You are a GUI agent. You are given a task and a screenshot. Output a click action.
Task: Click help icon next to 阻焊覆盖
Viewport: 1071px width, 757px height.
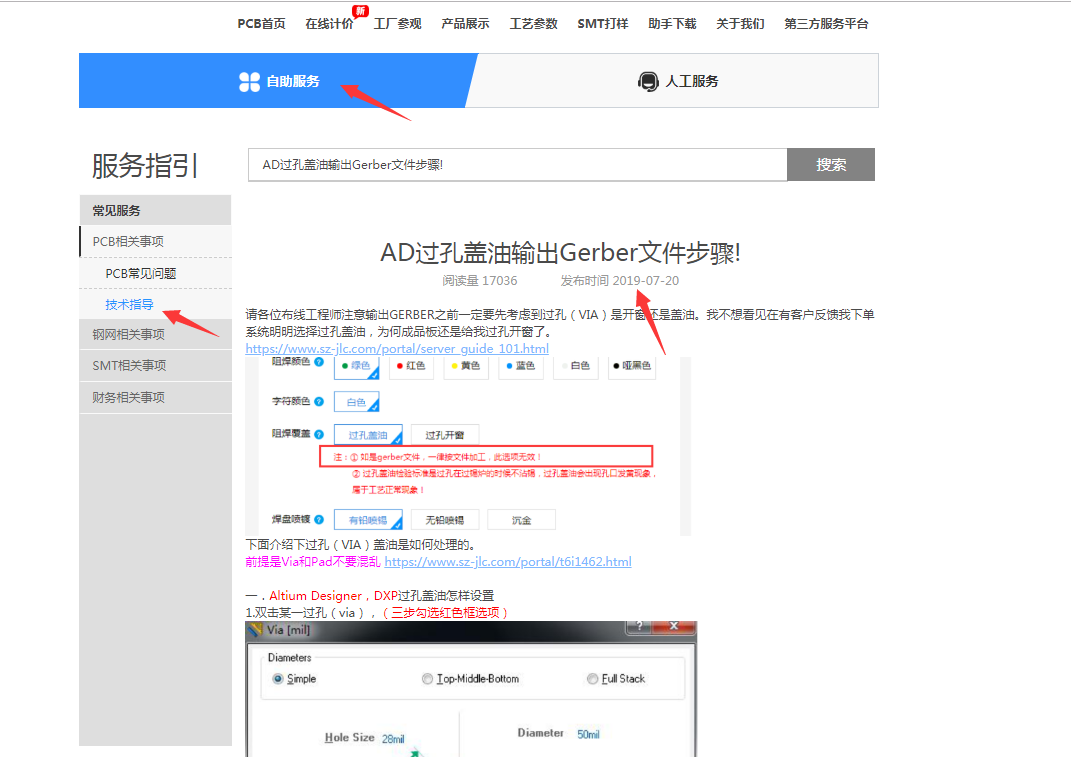point(319,434)
